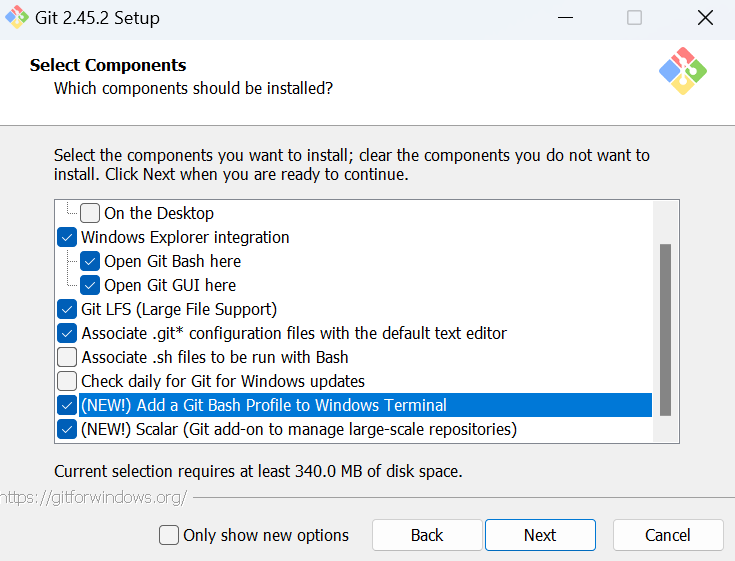Enable Check daily for Git updates
This screenshot has width=735, height=561.
point(67,381)
